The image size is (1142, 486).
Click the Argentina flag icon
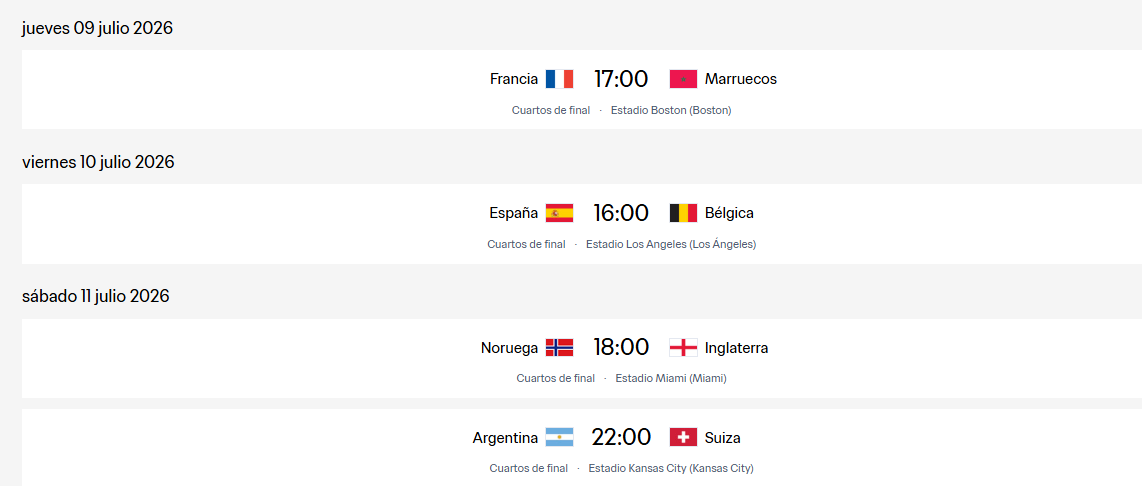point(559,437)
